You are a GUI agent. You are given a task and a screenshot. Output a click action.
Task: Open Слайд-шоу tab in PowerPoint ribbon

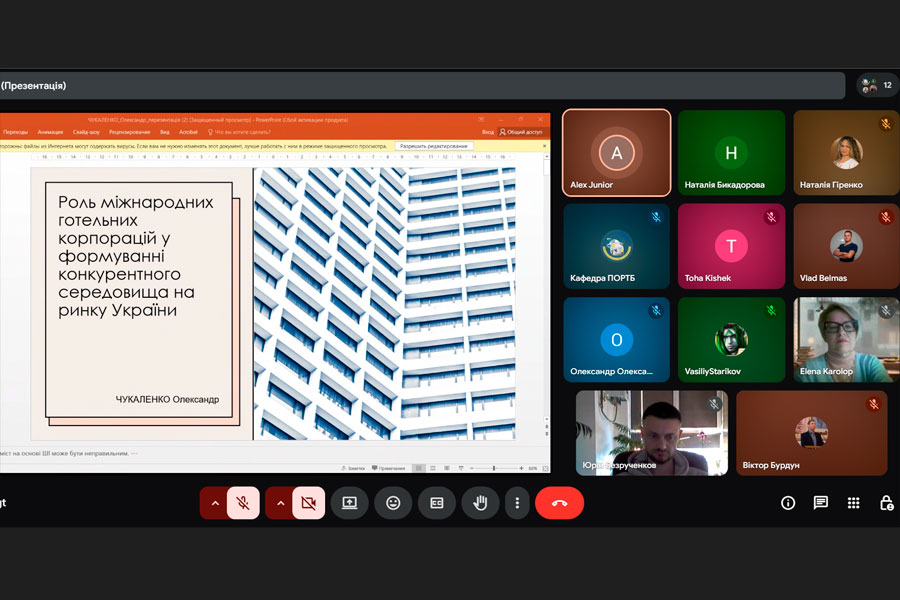[86, 132]
